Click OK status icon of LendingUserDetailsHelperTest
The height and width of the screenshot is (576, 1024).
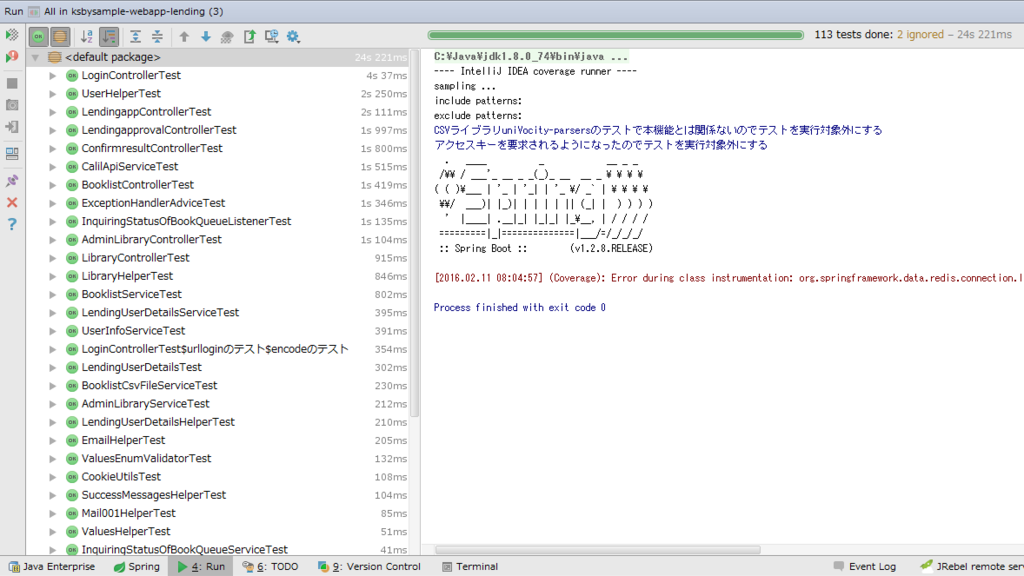coord(72,423)
